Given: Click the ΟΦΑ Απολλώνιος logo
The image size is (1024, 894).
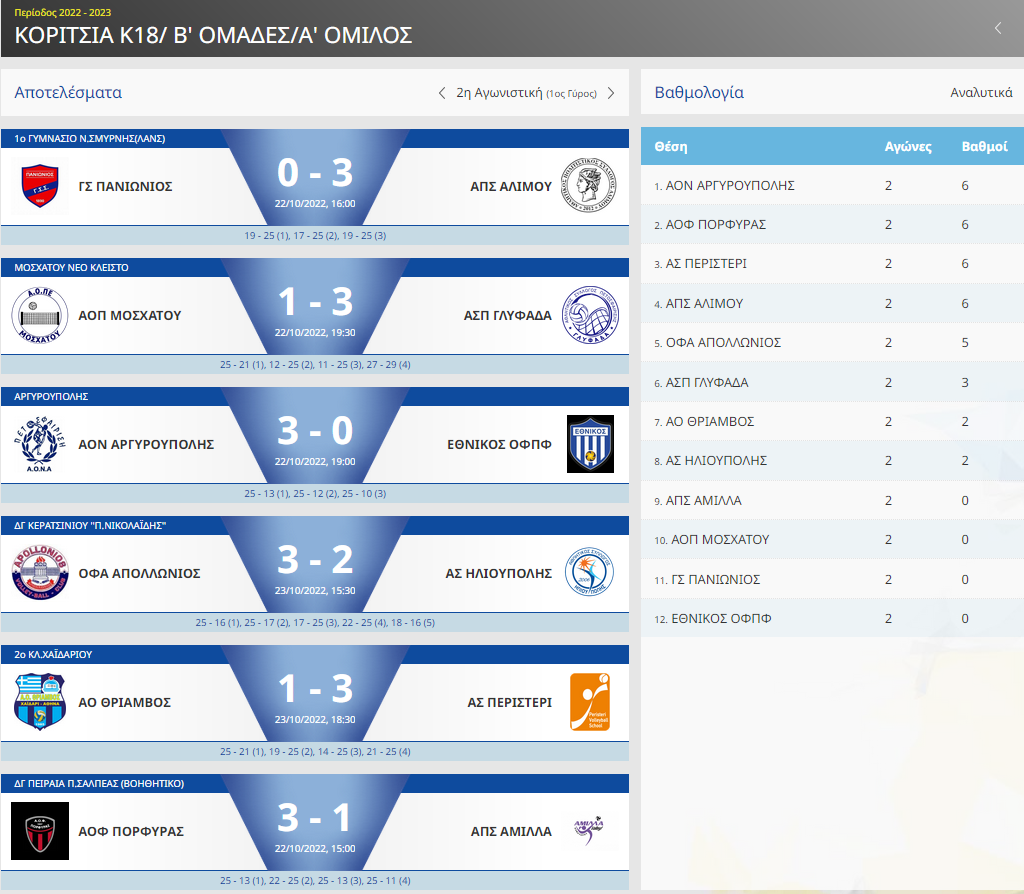Looking at the screenshot, I should (x=40, y=573).
